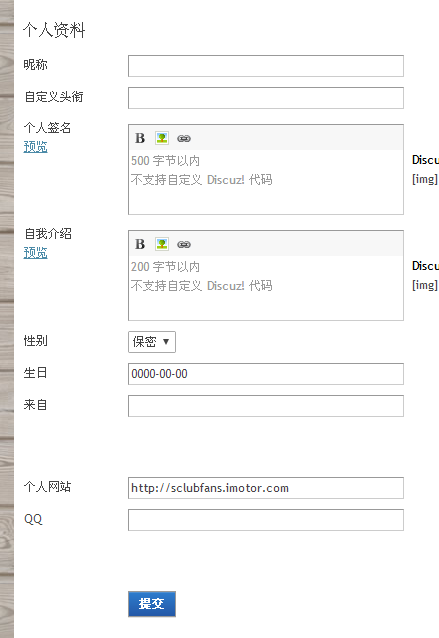Focus the 昵称 input field
439x638 pixels.
click(x=266, y=66)
